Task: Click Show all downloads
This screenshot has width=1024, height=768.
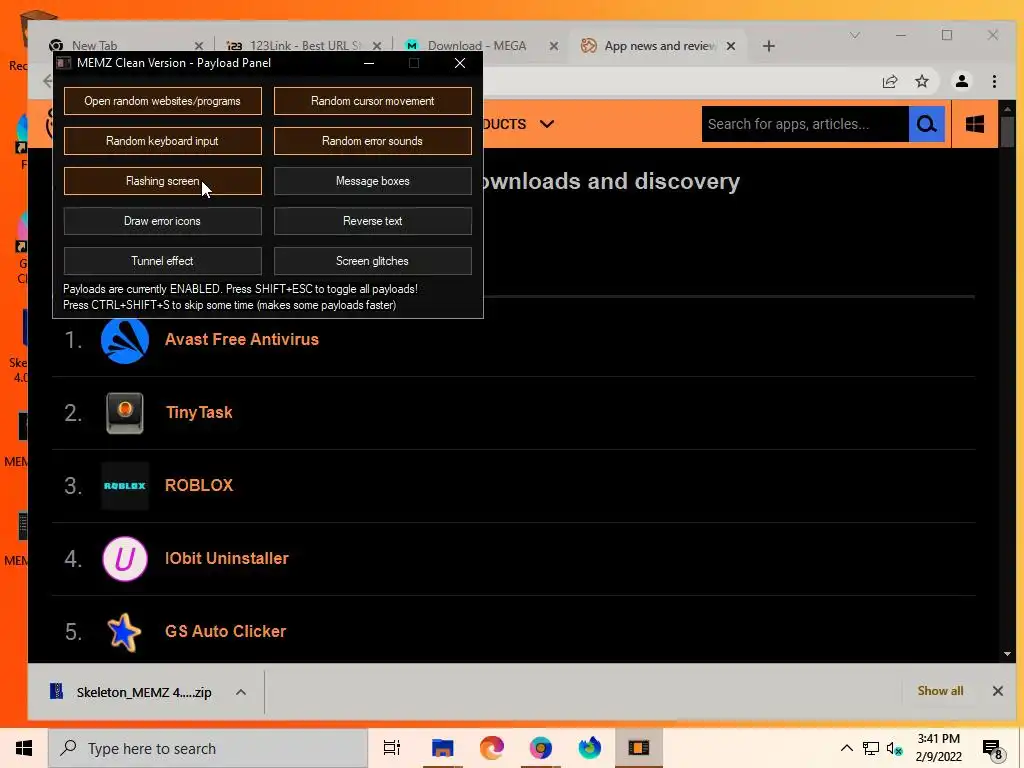Action: [940, 691]
